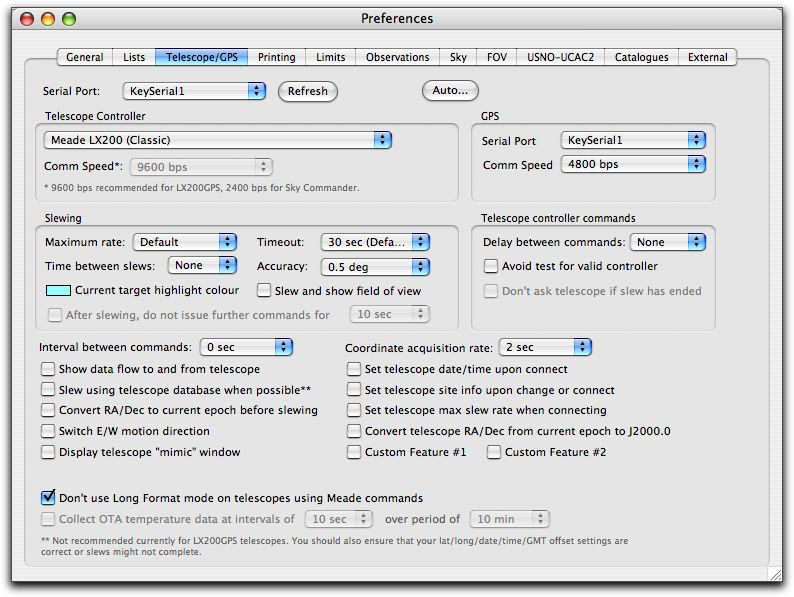This screenshot has height=597, width=794.
Task: Check Switch E/W motion direction
Action: (x=48, y=431)
